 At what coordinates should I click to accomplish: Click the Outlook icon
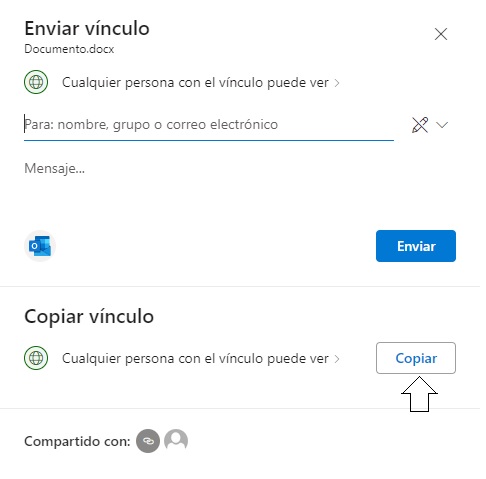[x=40, y=246]
